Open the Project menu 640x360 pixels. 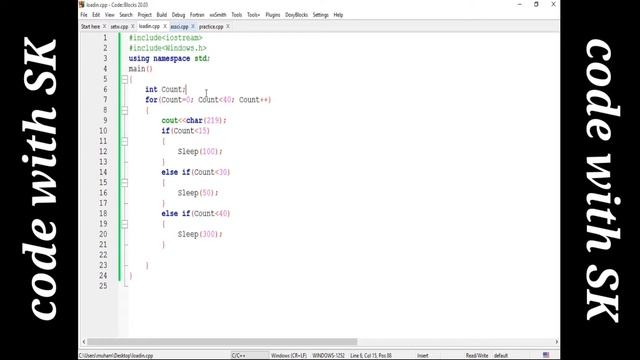[144, 15]
